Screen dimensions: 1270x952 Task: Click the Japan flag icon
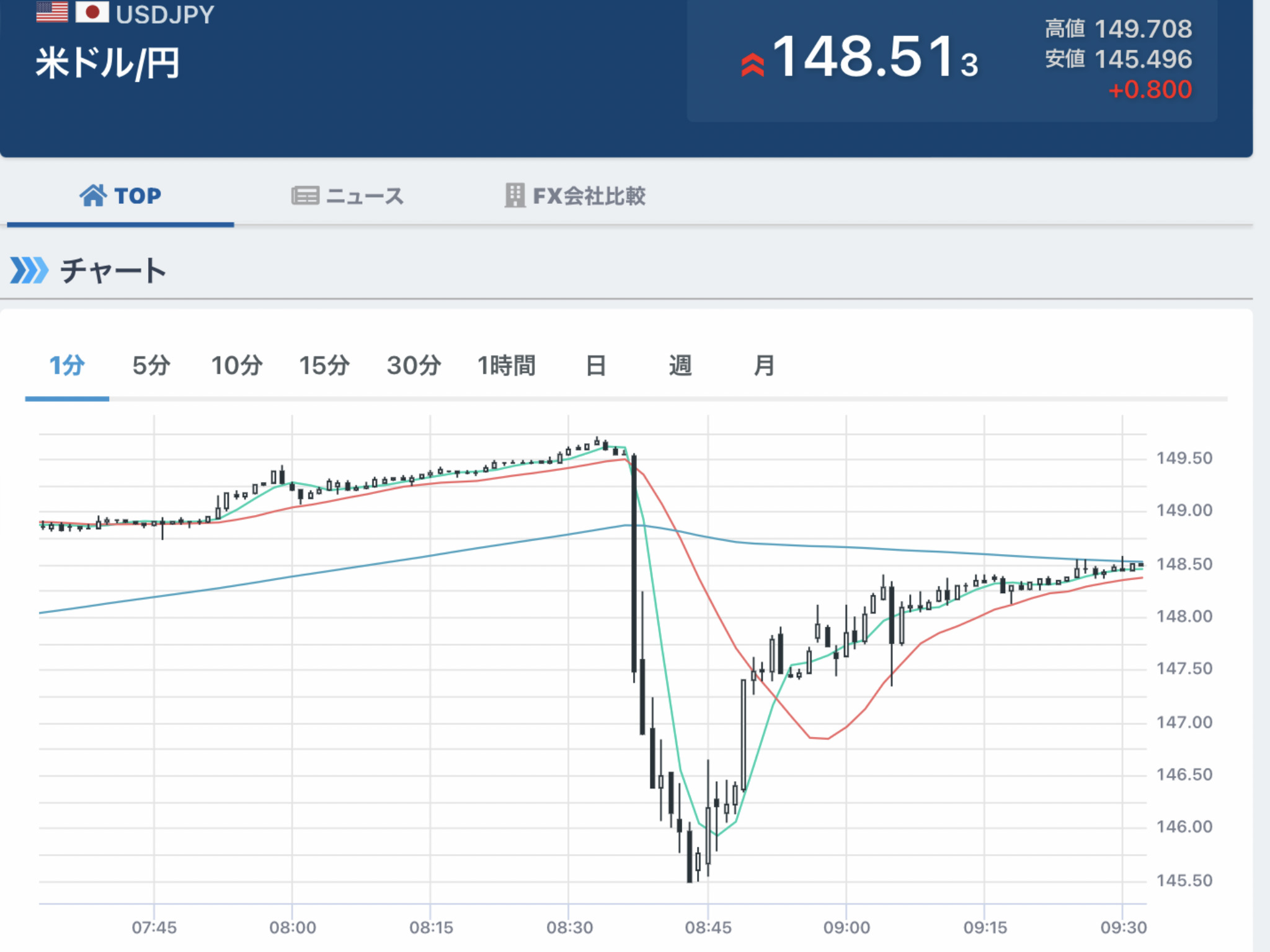tap(92, 11)
